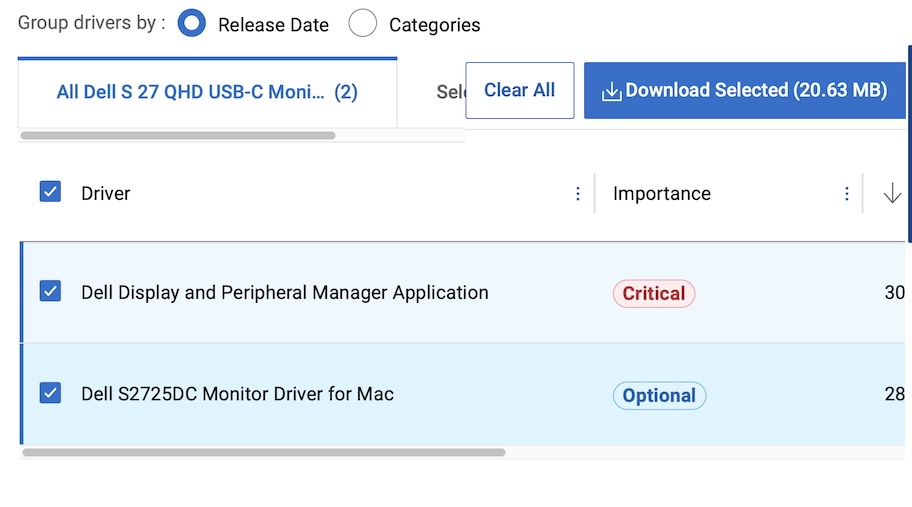This screenshot has height=507, width=912.
Task: Open the Driver column options menu
Action: [578, 194]
